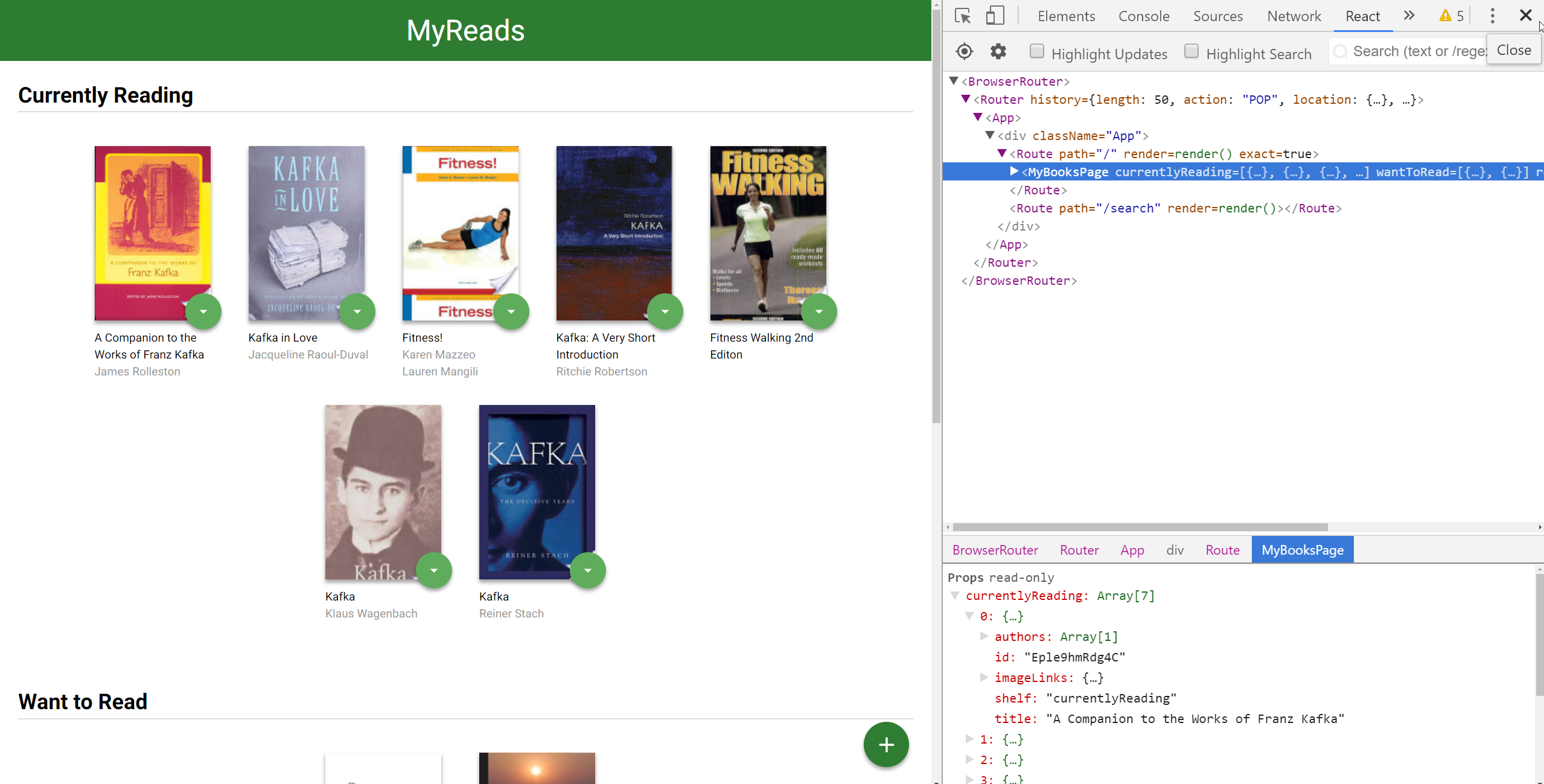Viewport: 1544px width, 784px height.
Task: Click the Fitness! book cover
Action: coord(461,233)
